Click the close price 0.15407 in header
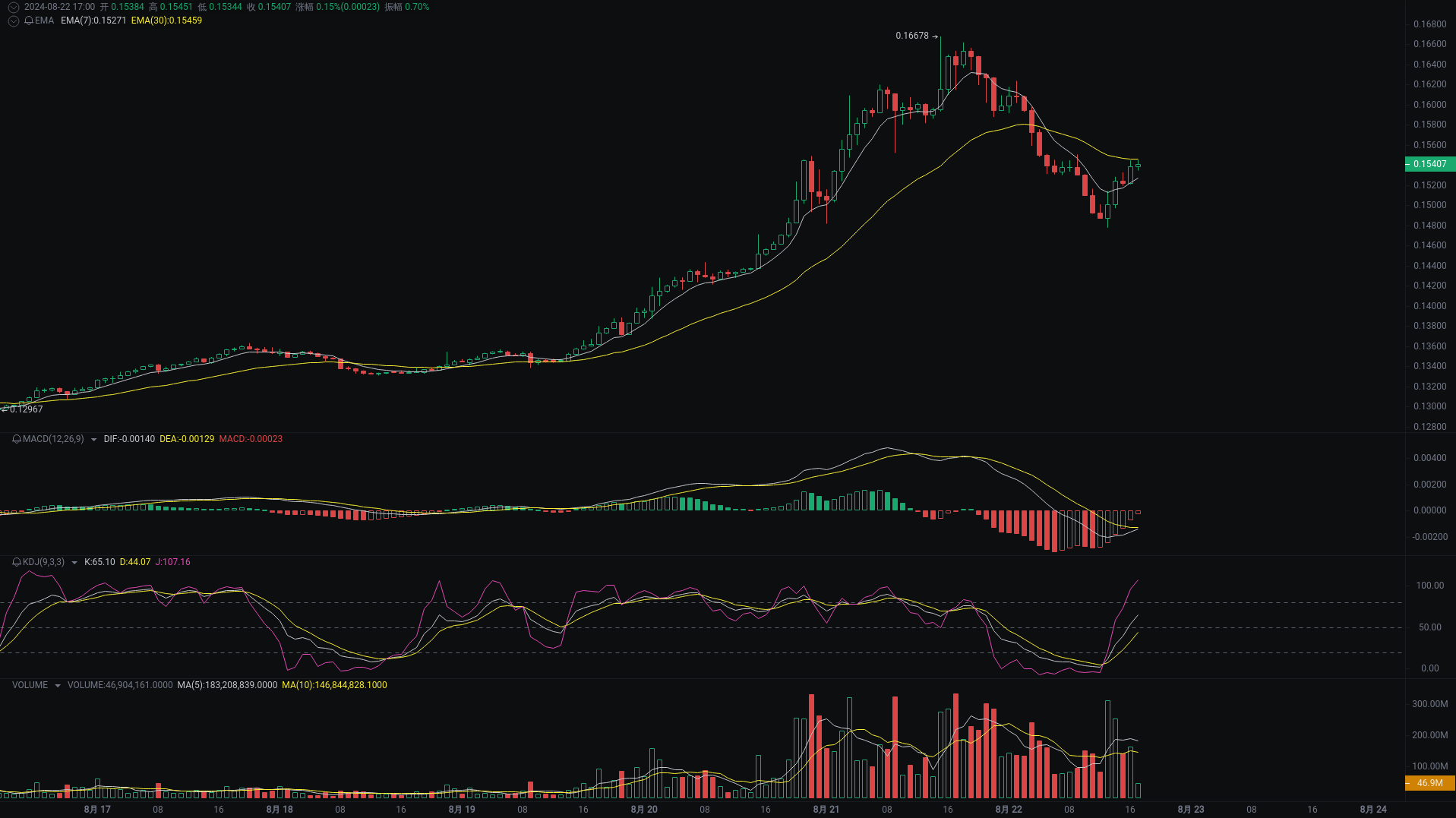Screen dimensions: 1456x818 [274, 7]
